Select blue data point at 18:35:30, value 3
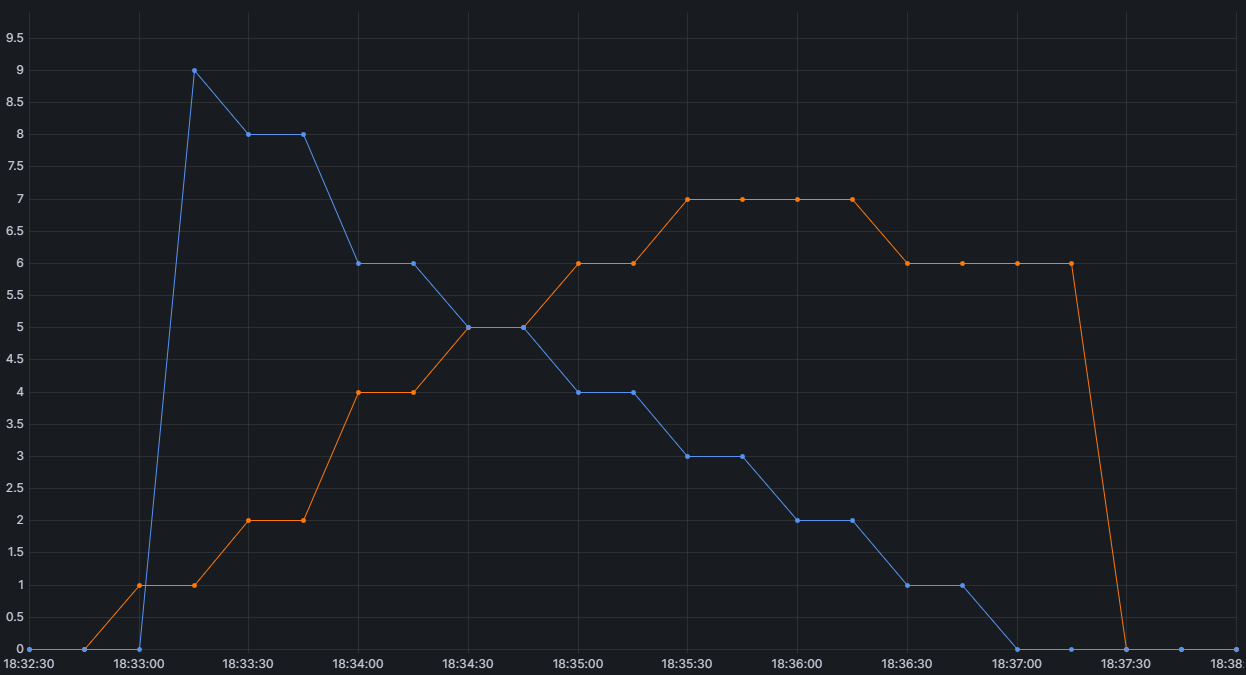The width and height of the screenshot is (1246, 675). (x=687, y=456)
